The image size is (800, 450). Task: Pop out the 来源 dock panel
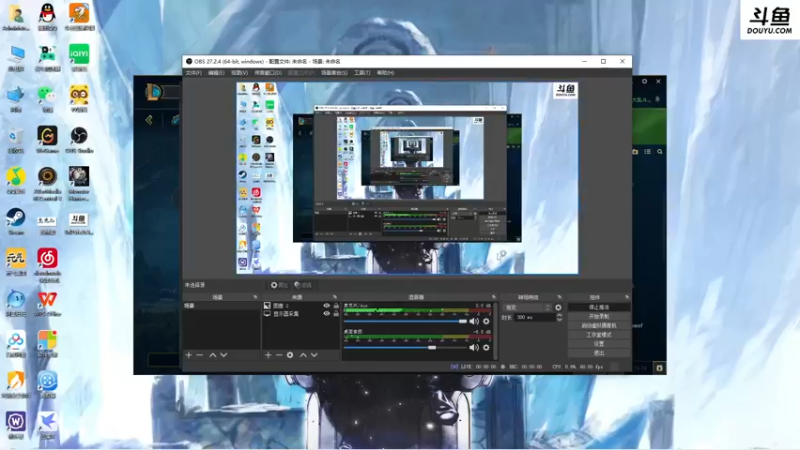(335, 297)
